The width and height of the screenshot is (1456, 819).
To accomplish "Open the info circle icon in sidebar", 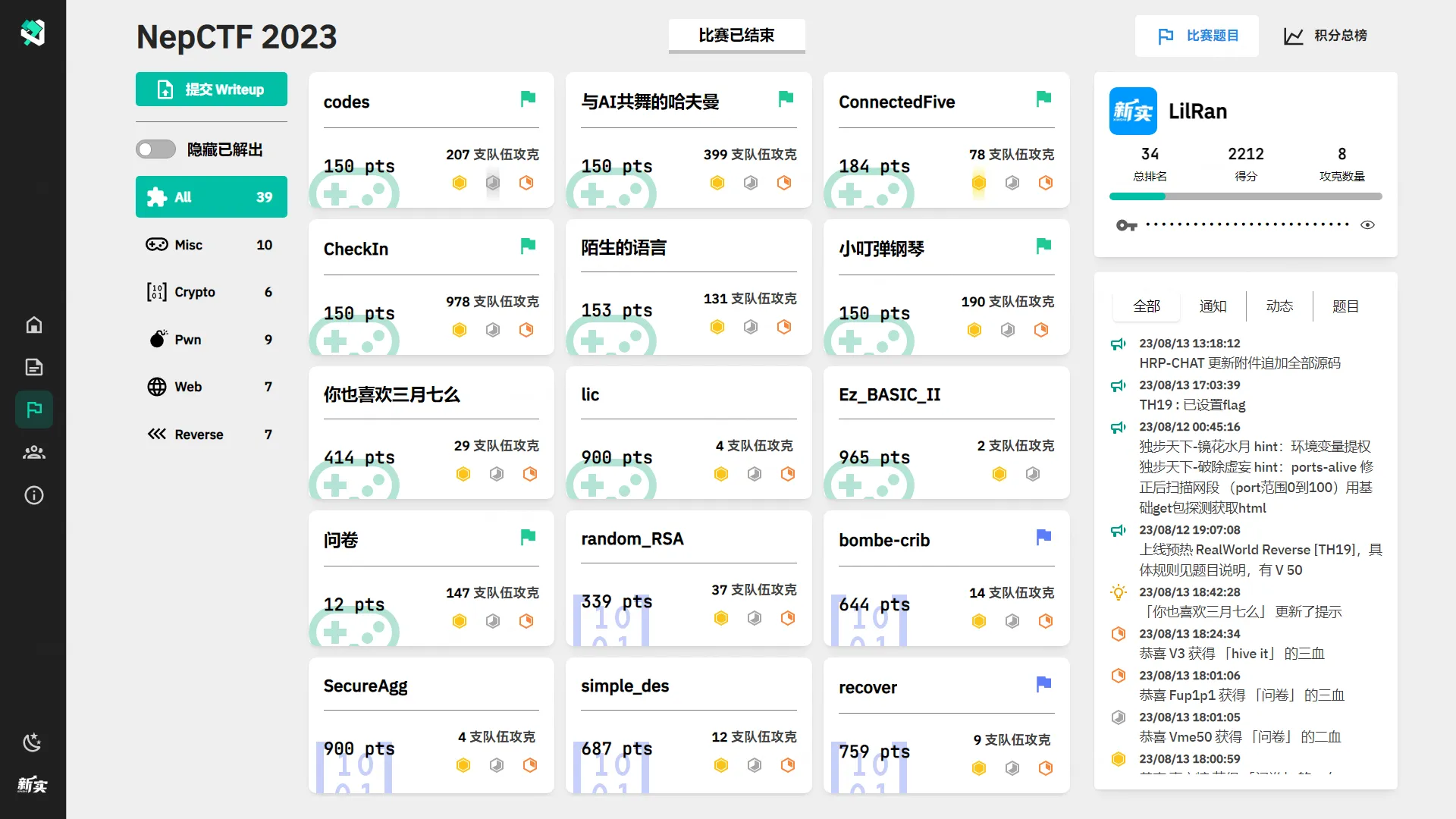I will (34, 495).
